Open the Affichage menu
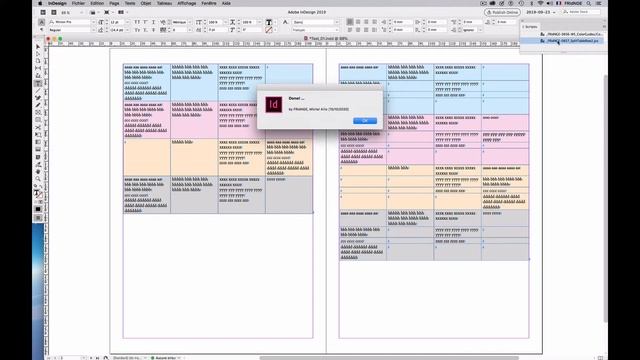 coord(187,3)
